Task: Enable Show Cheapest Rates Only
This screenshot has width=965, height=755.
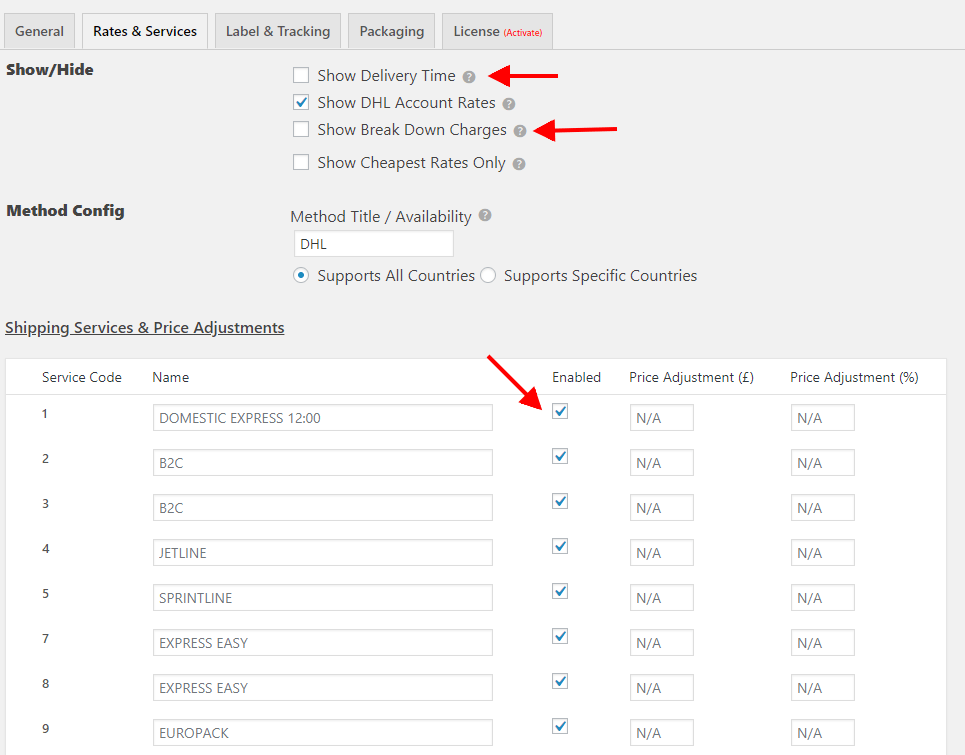Action: 301,162
